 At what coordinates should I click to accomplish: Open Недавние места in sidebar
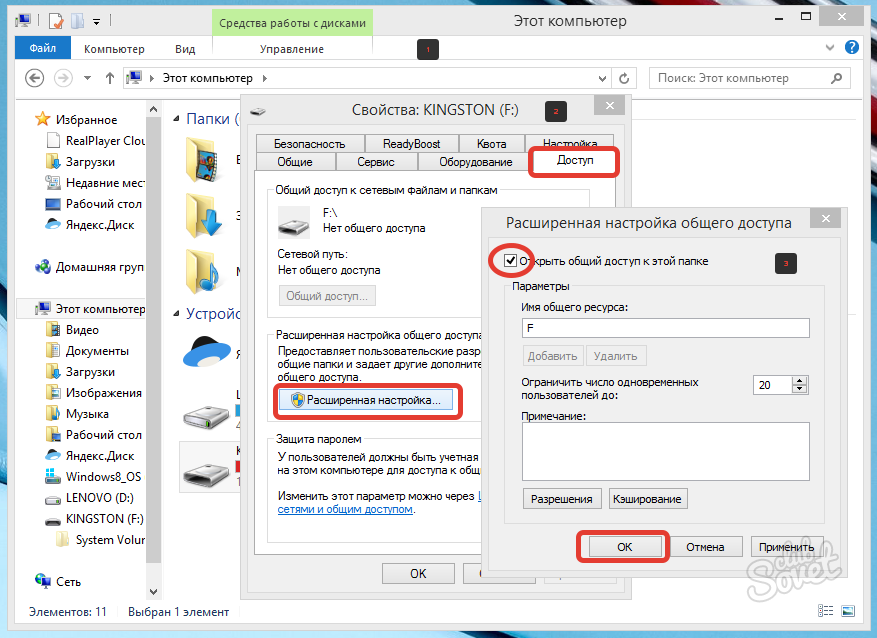(96, 183)
